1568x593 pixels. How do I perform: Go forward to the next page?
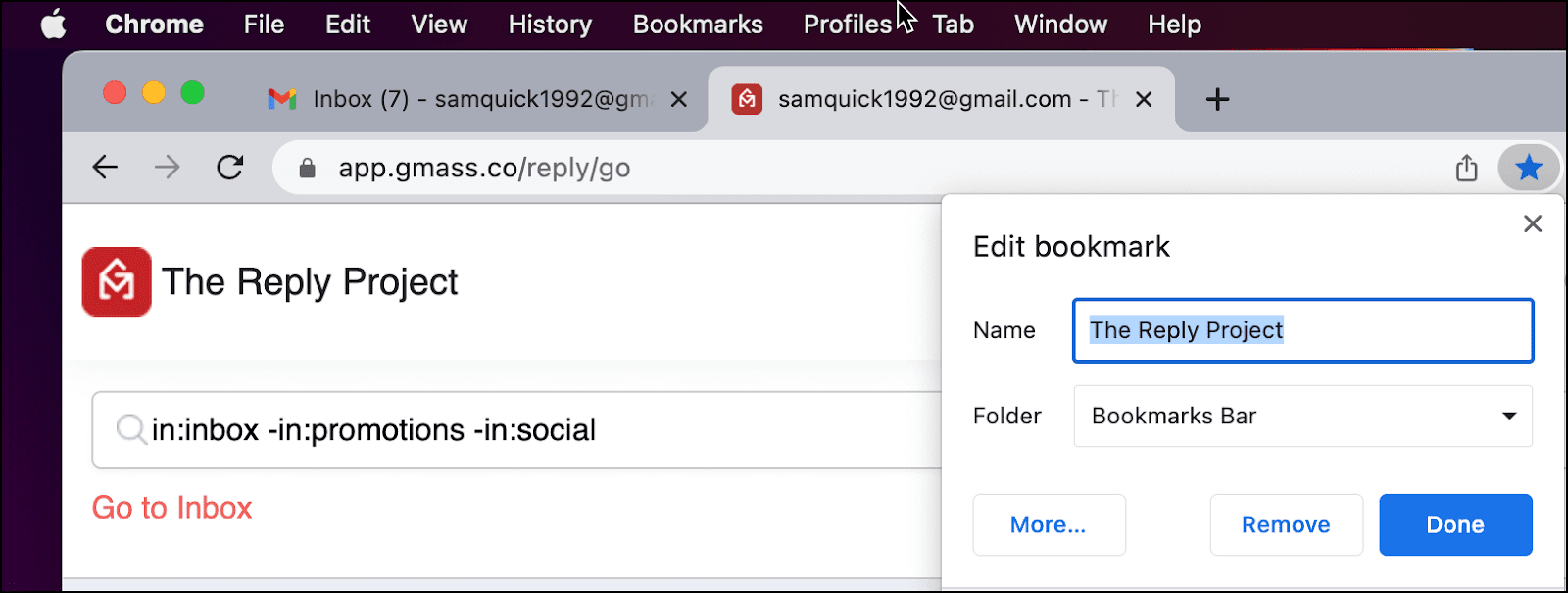168,168
